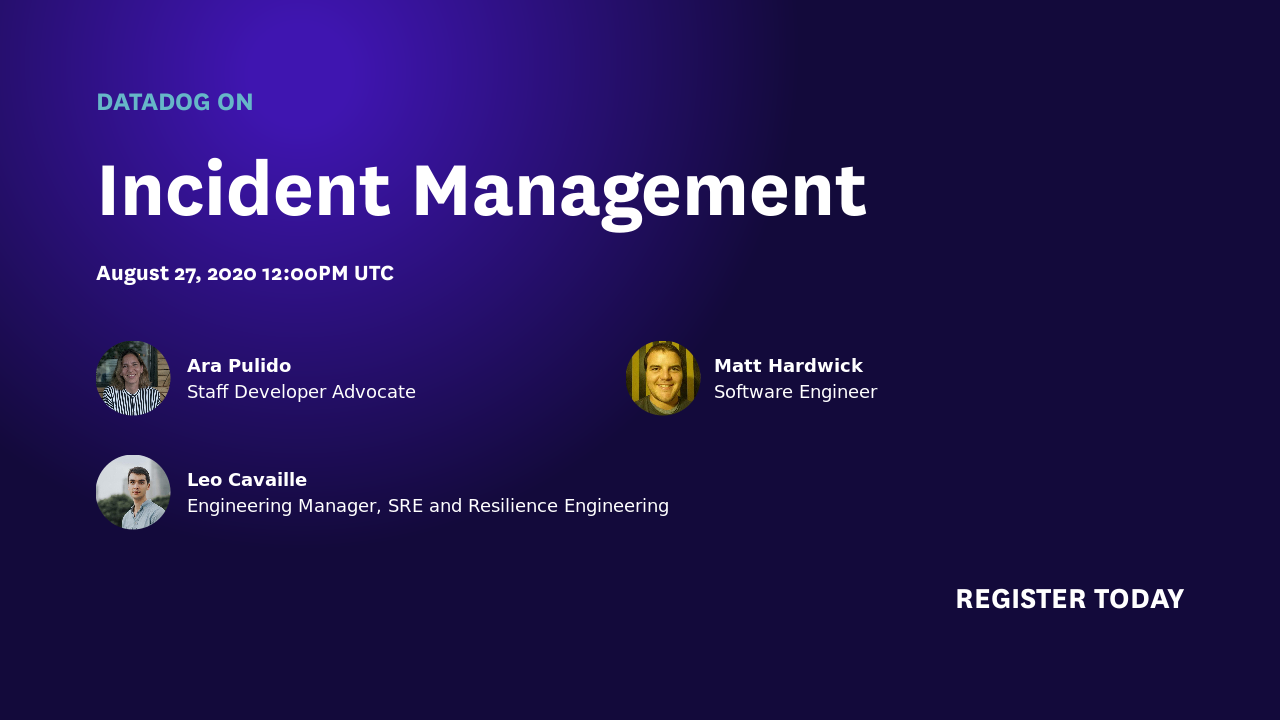Click the circular avatar beside Leo Cavaille
Image resolution: width=1280 pixels, height=720 pixels.
[133, 491]
